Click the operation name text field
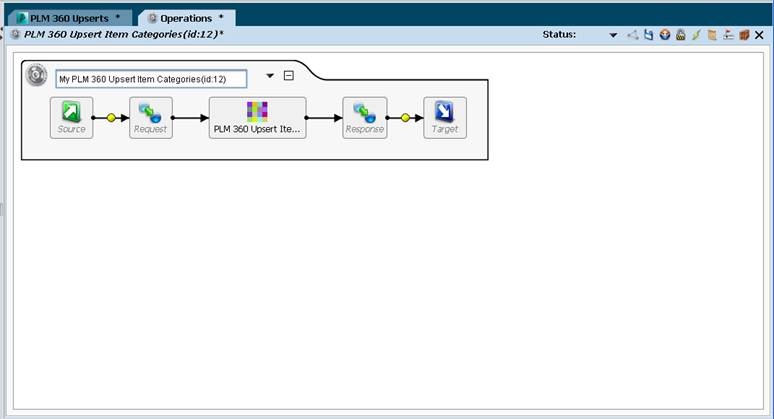774x419 pixels. (x=150, y=78)
